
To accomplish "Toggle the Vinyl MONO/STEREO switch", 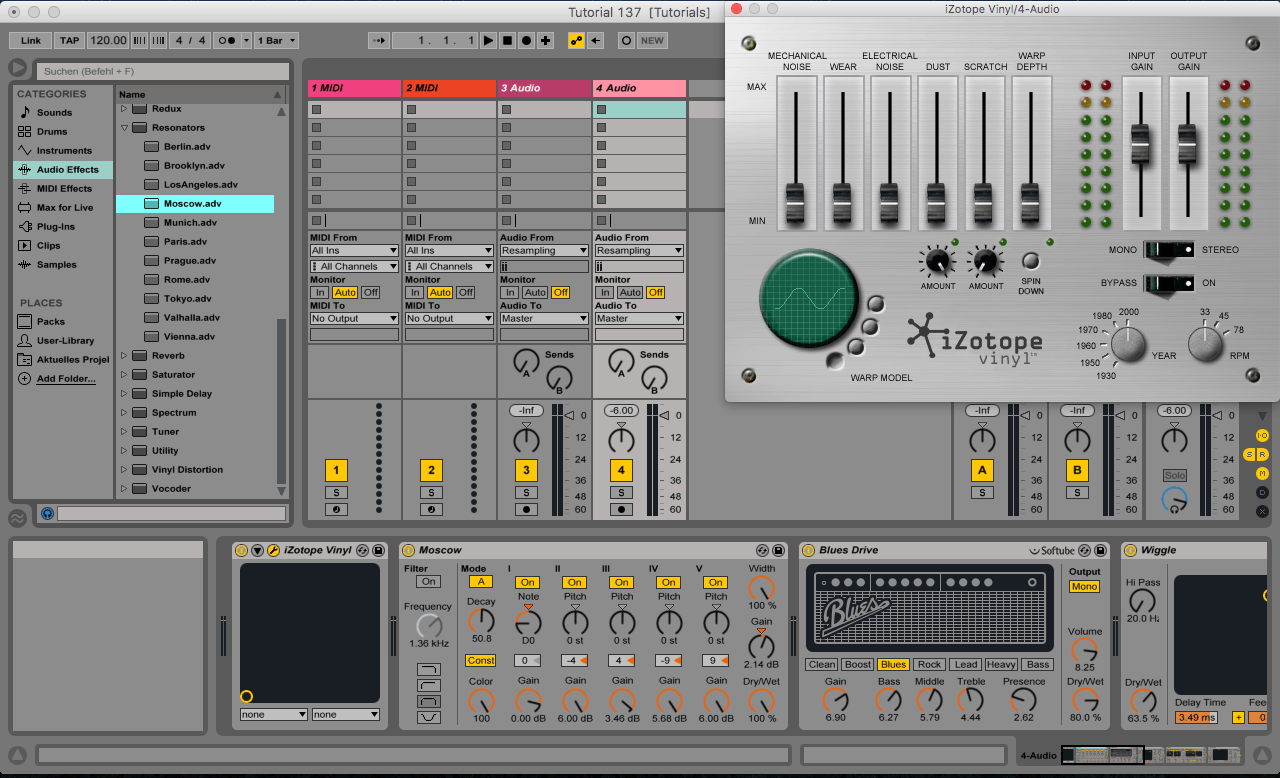I will 1168,250.
